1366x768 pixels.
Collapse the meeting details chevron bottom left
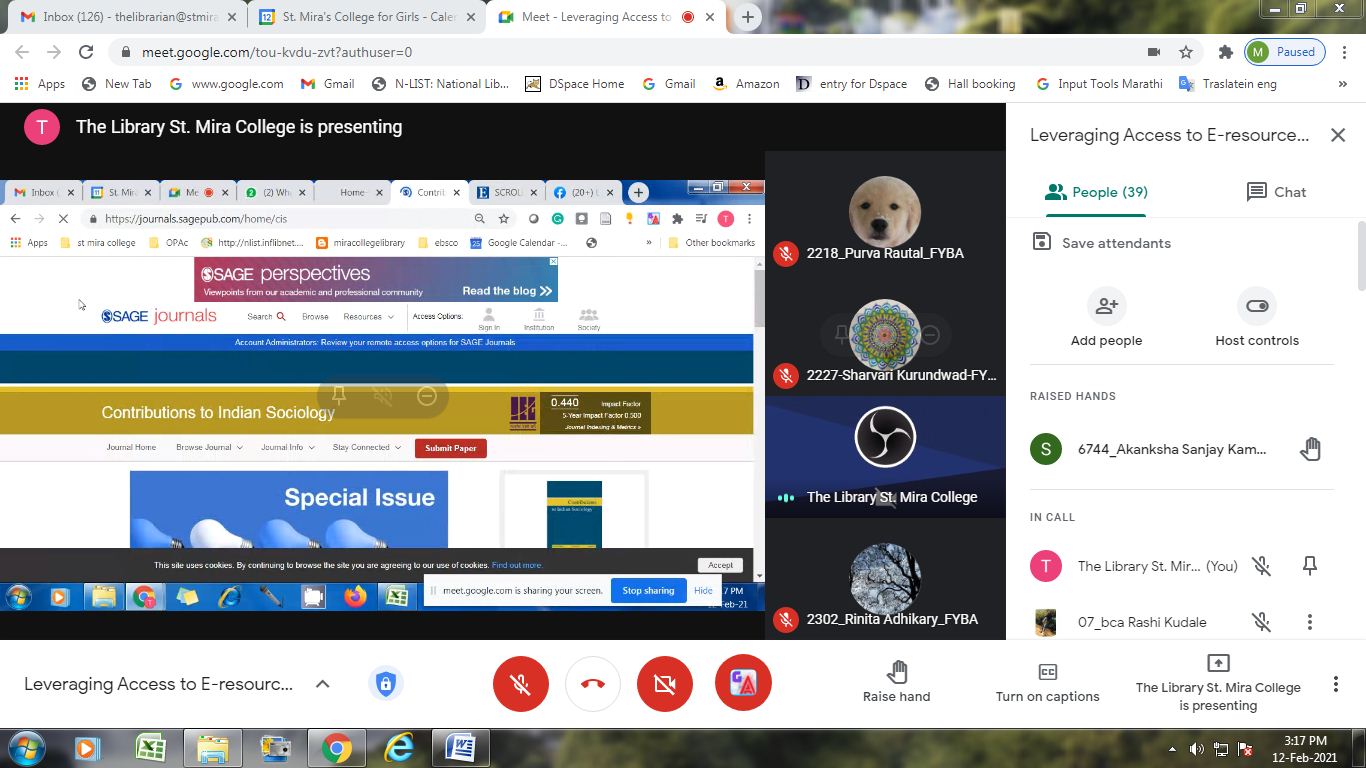[x=321, y=684]
